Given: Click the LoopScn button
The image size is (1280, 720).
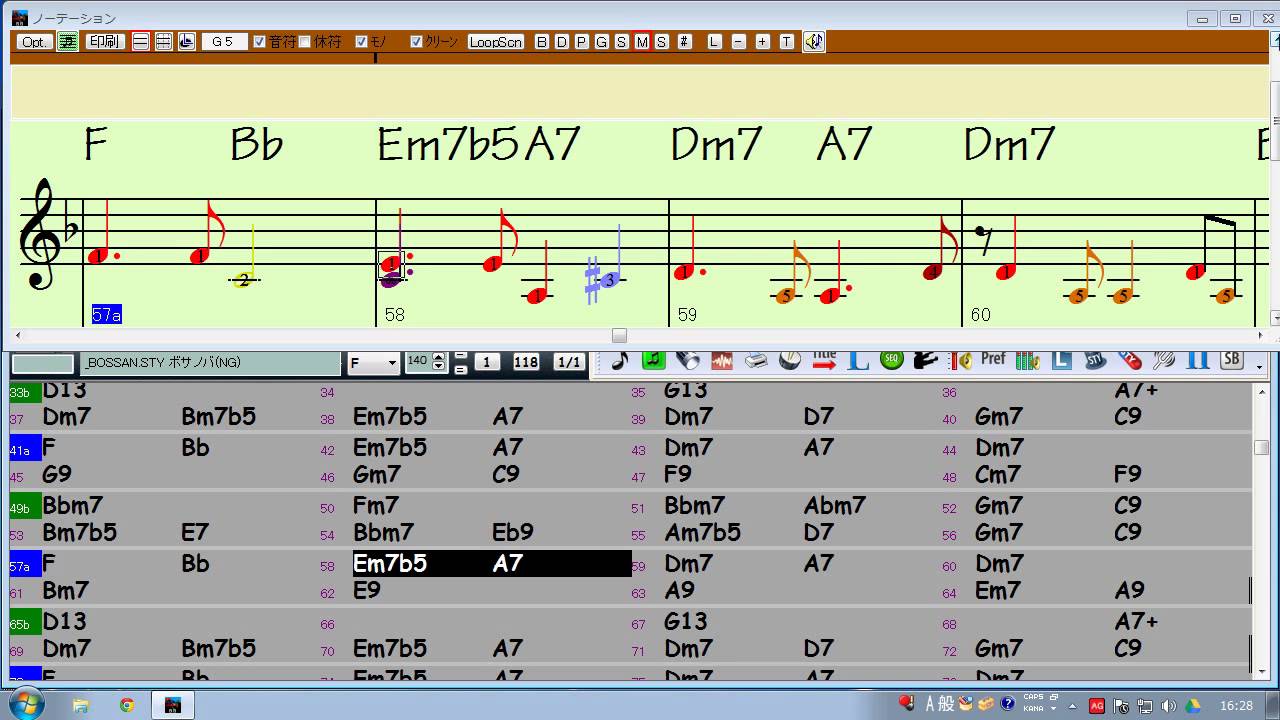Looking at the screenshot, I should pyautogui.click(x=496, y=42).
